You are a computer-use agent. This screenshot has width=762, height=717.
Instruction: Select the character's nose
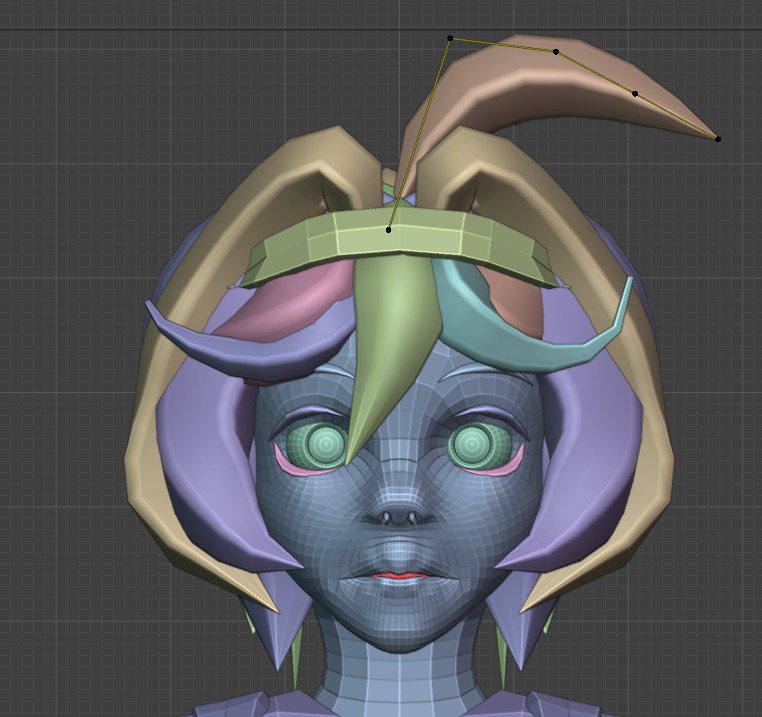point(397,512)
